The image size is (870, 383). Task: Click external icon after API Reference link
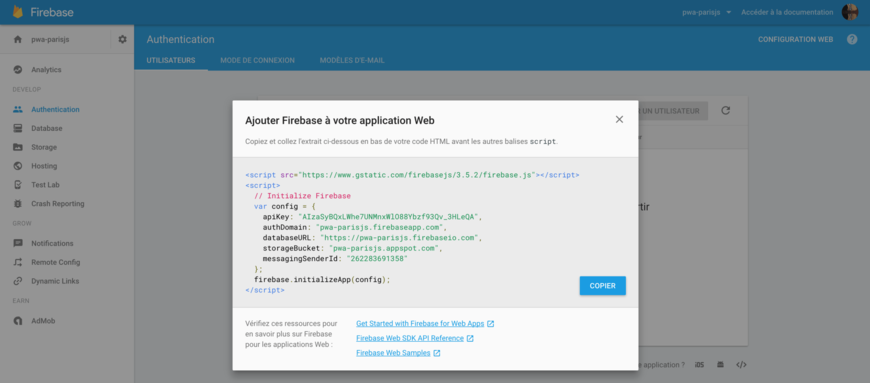tap(470, 338)
